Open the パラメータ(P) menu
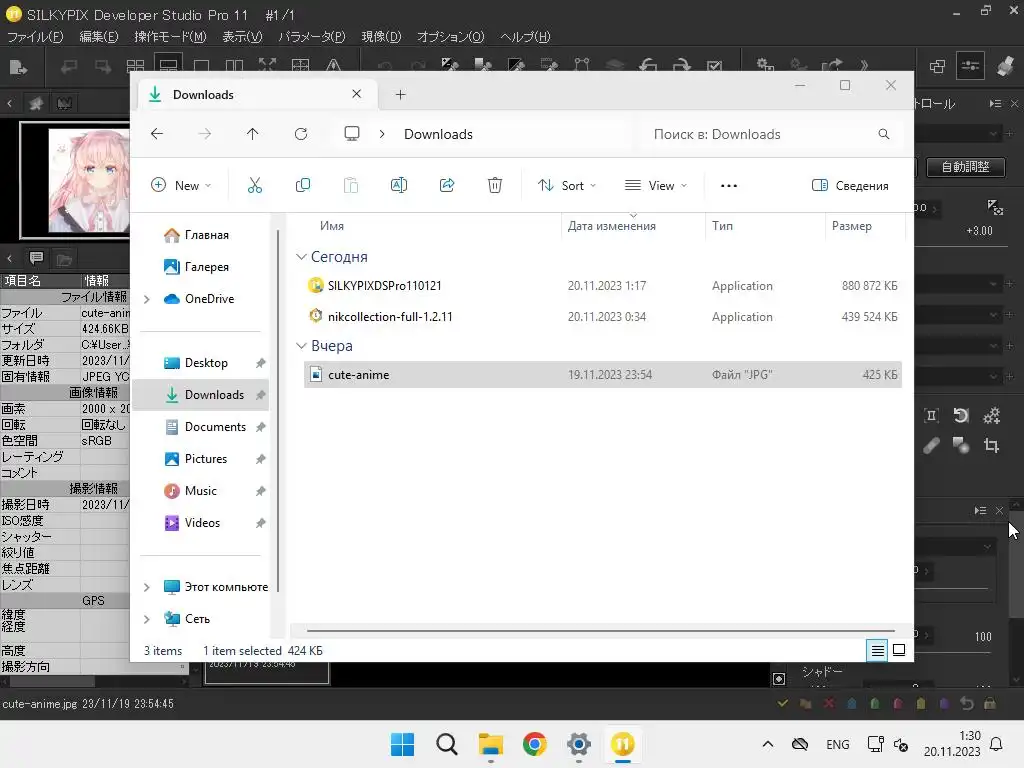1024x768 pixels. click(x=312, y=37)
